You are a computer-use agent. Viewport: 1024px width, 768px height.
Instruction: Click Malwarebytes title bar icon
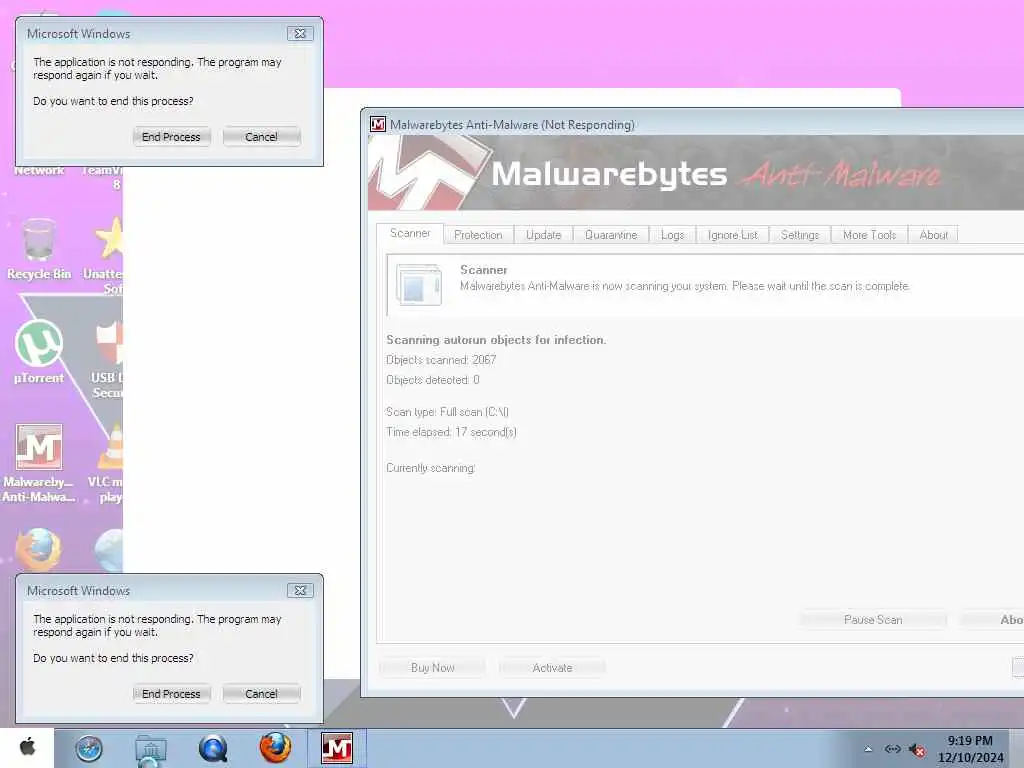click(378, 124)
